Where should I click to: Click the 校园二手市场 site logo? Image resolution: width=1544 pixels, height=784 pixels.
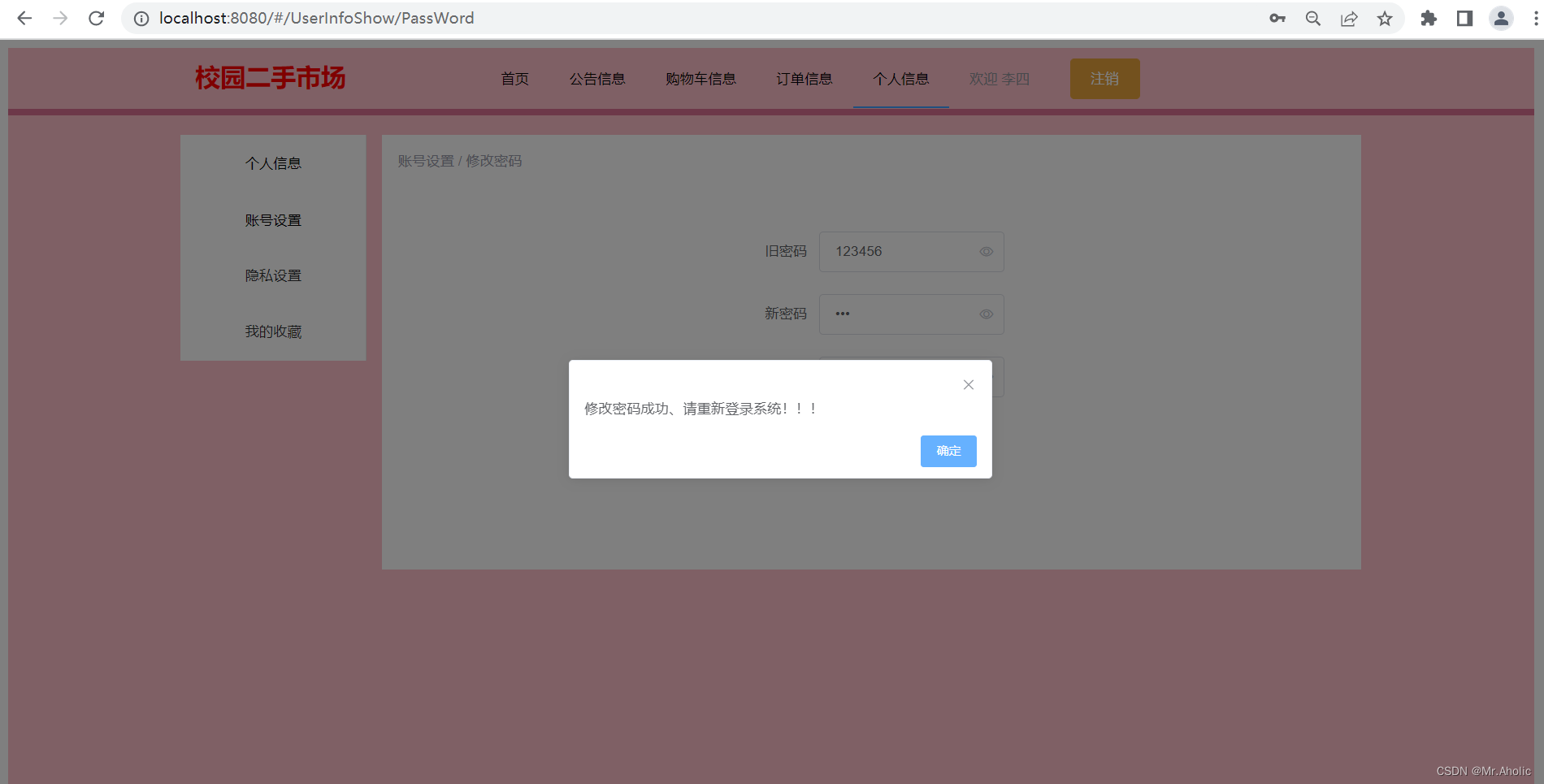point(271,78)
